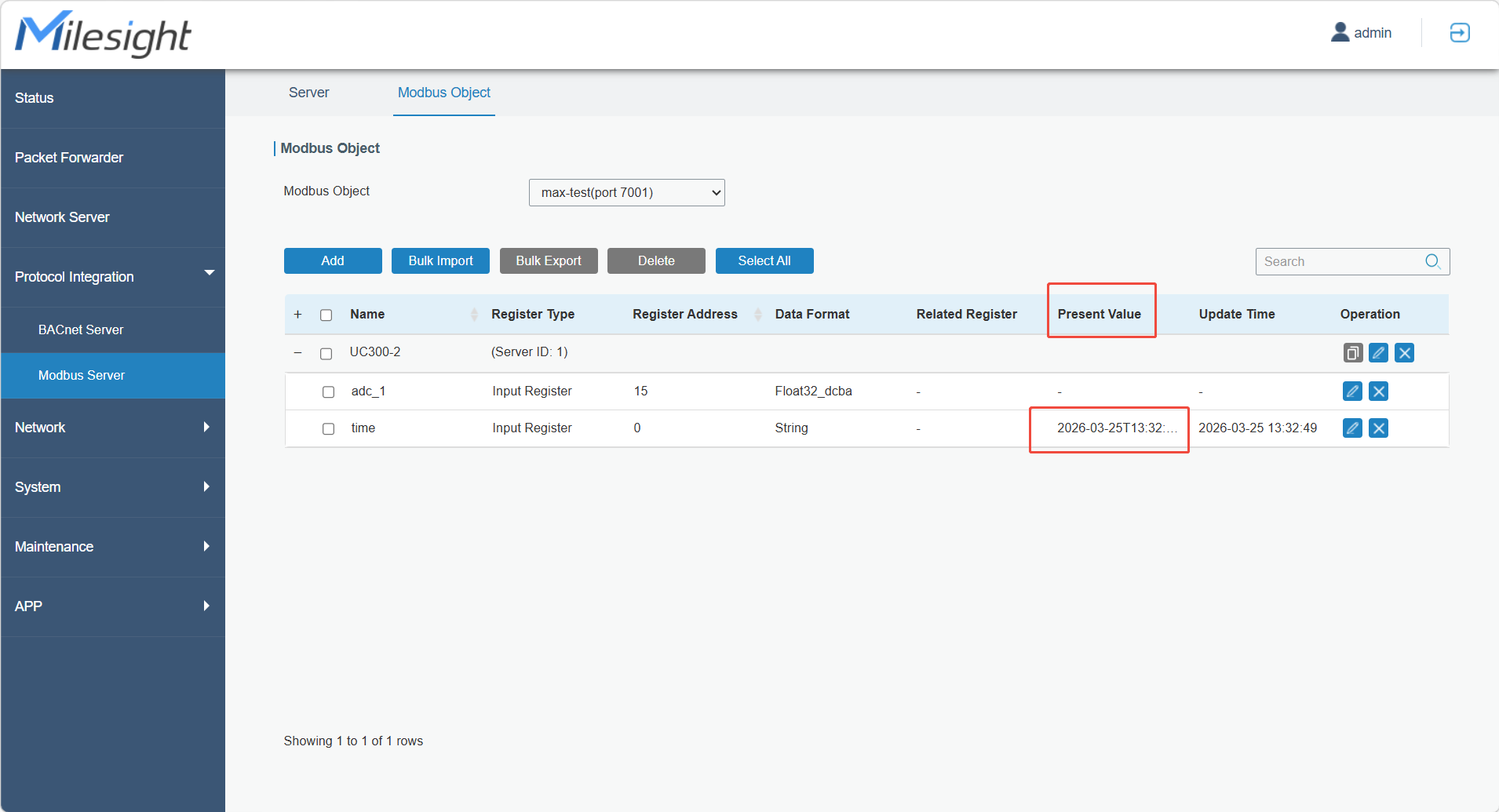Open the Milesight logo home link
This screenshot has height=812, width=1499.
103,34
